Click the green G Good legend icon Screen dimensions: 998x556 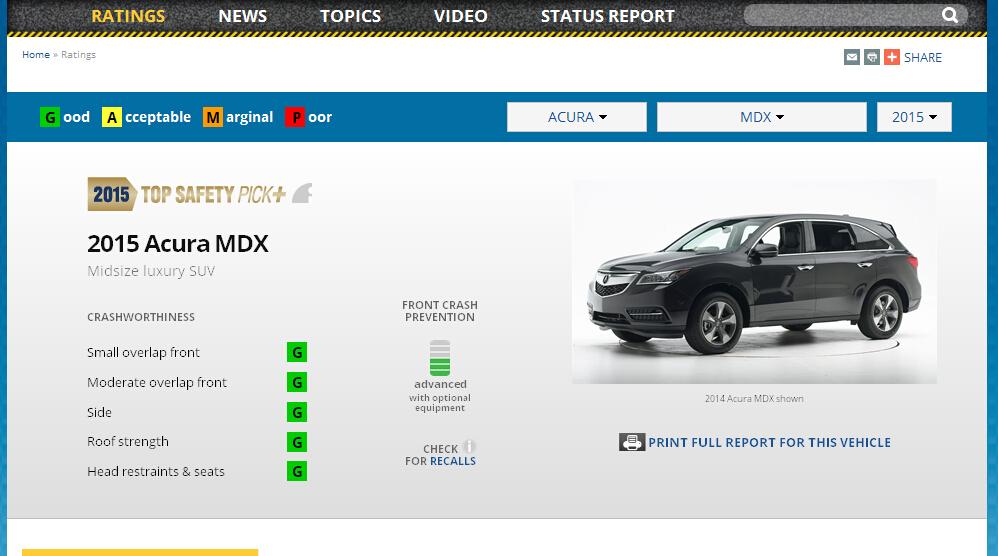(x=50, y=117)
